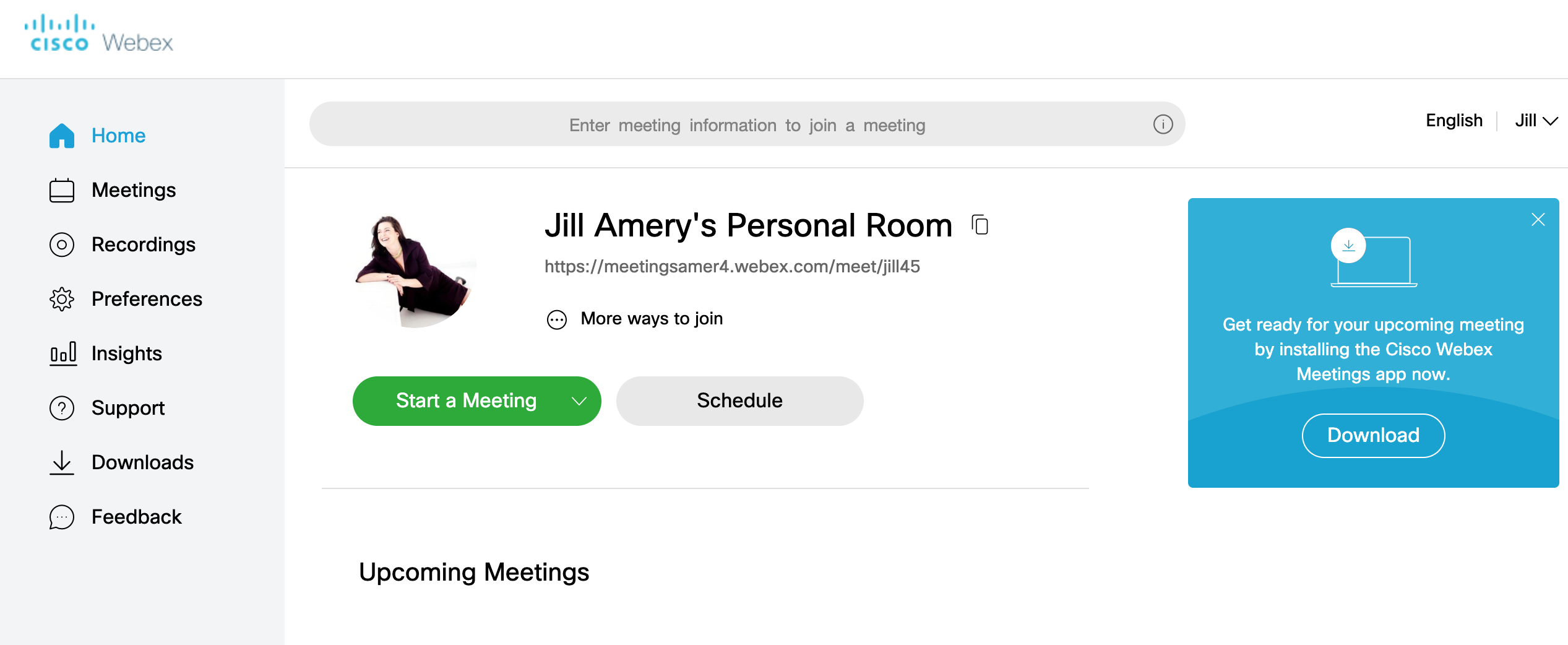This screenshot has width=1568, height=645.
Task: Expand the Start a Meeting dropdown arrow
Action: click(579, 401)
